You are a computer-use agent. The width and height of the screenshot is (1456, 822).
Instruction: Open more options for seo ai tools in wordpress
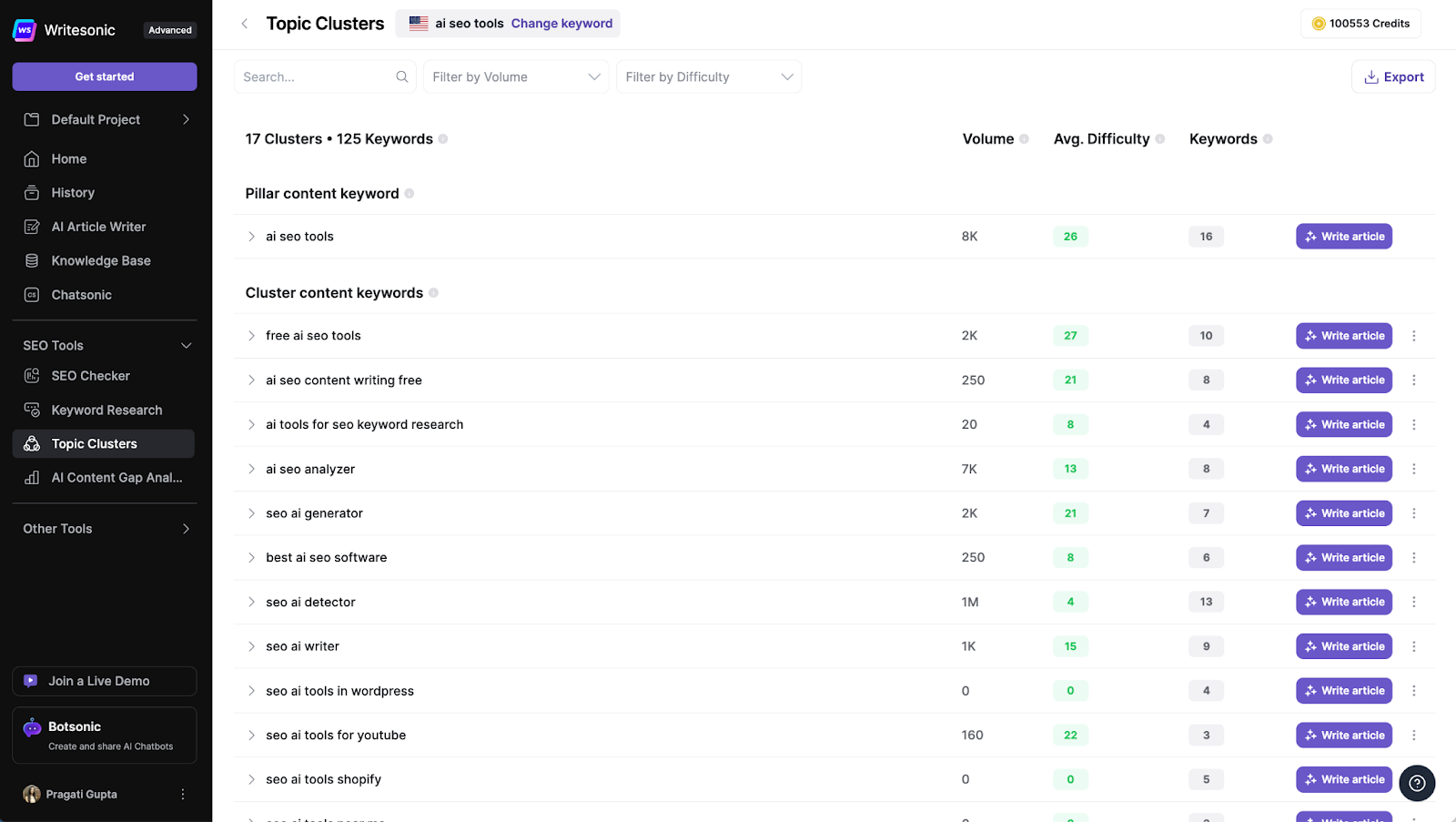(x=1414, y=691)
